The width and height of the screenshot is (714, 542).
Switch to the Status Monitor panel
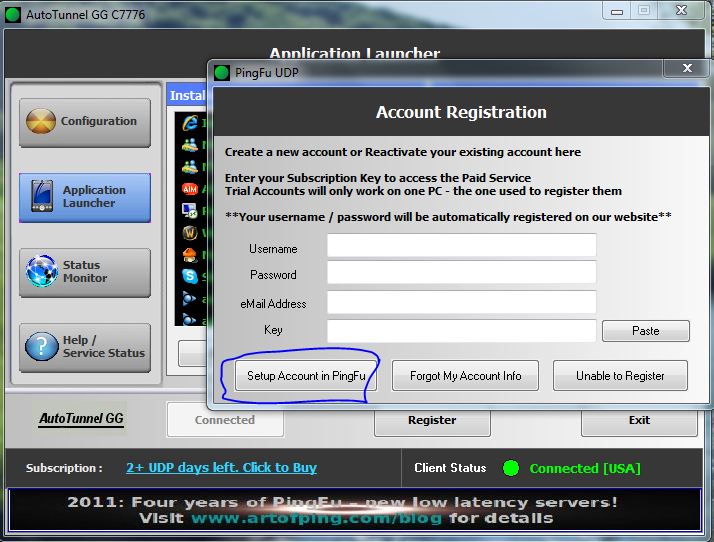[x=85, y=273]
